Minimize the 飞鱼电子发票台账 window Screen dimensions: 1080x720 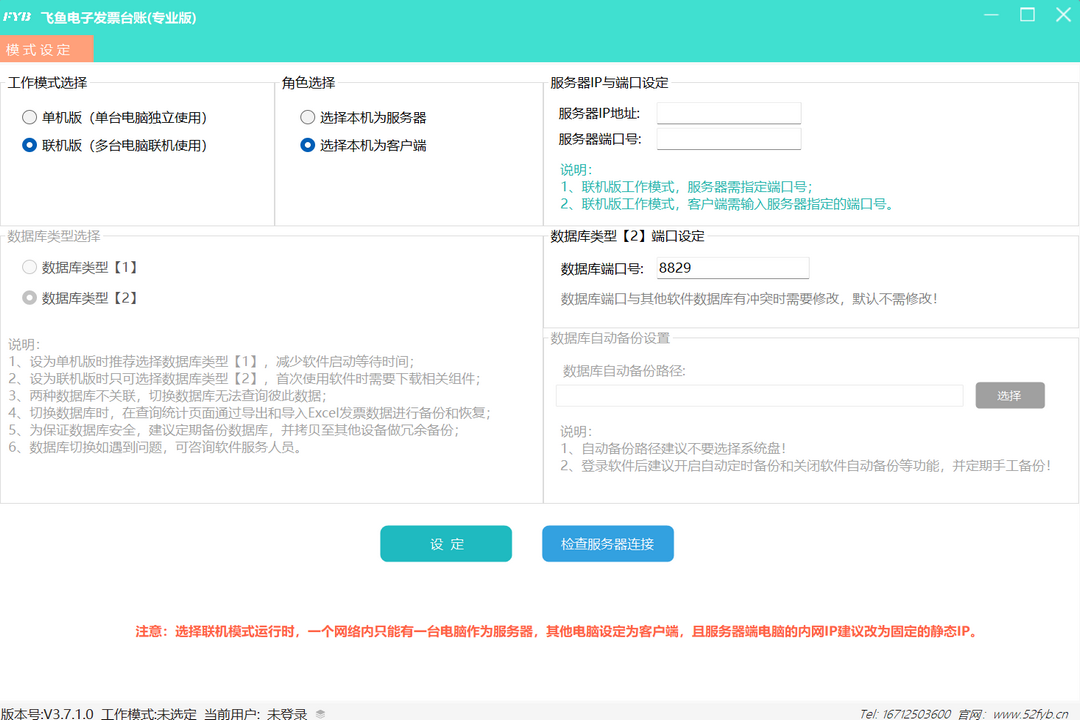[x=991, y=15]
